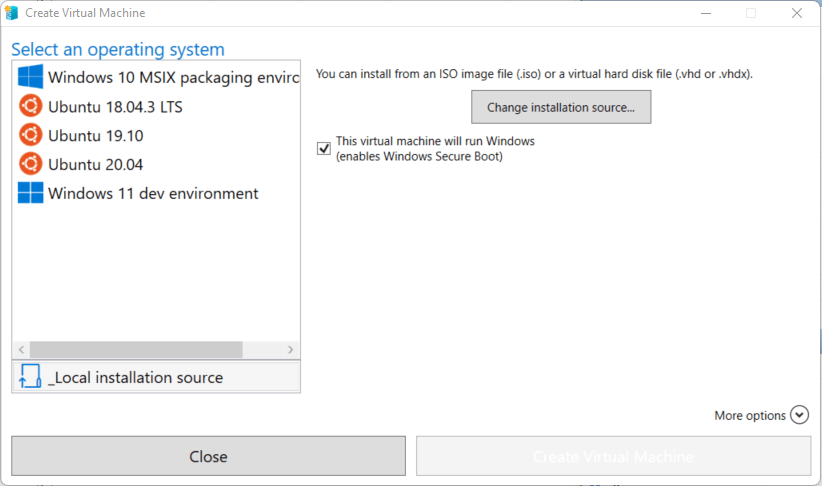Viewport: 822px width, 486px height.
Task: Click the Create Virtual Machine title bar icon
Action: pyautogui.click(x=13, y=13)
